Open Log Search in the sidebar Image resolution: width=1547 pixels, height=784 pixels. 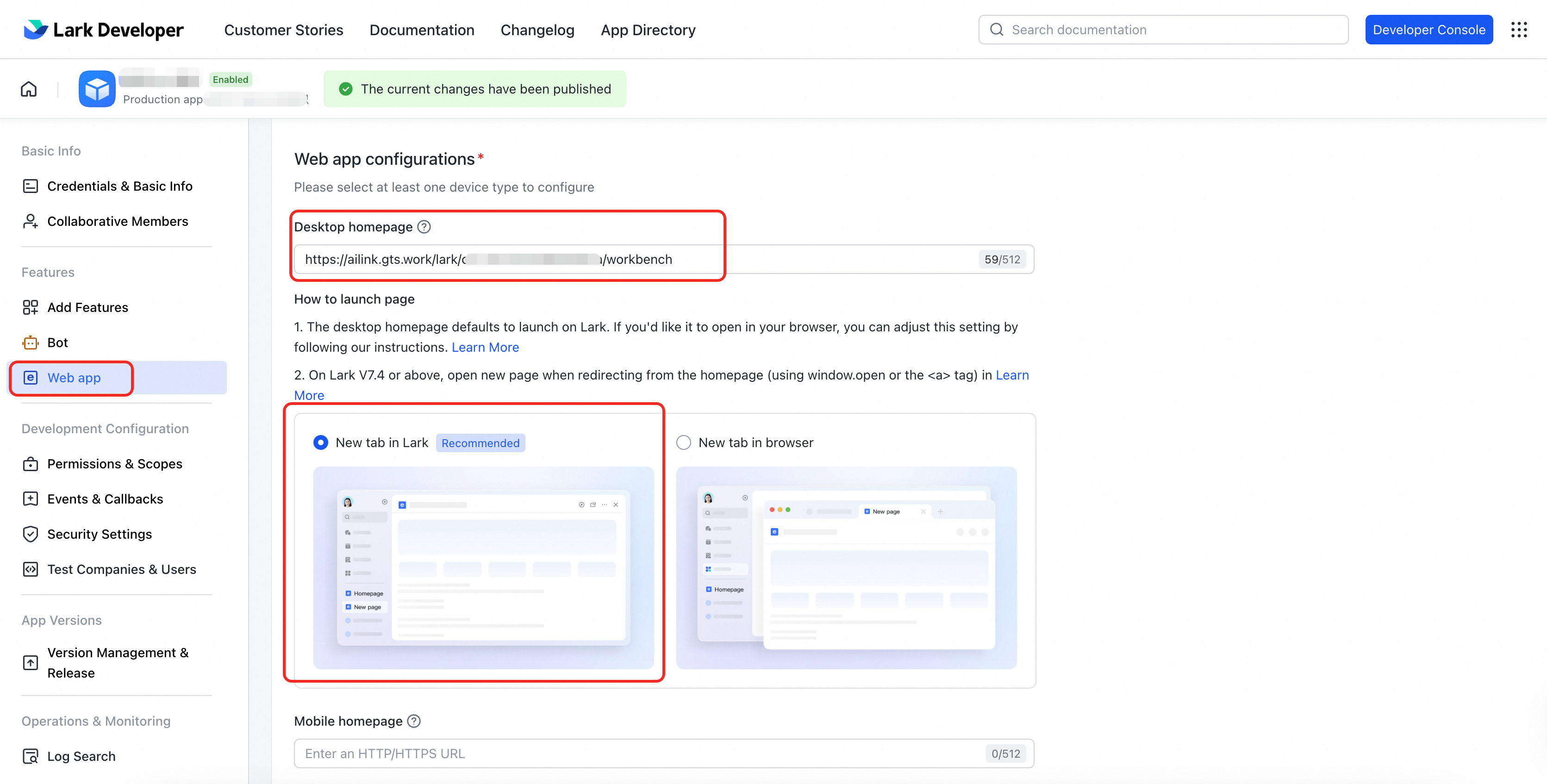point(81,756)
